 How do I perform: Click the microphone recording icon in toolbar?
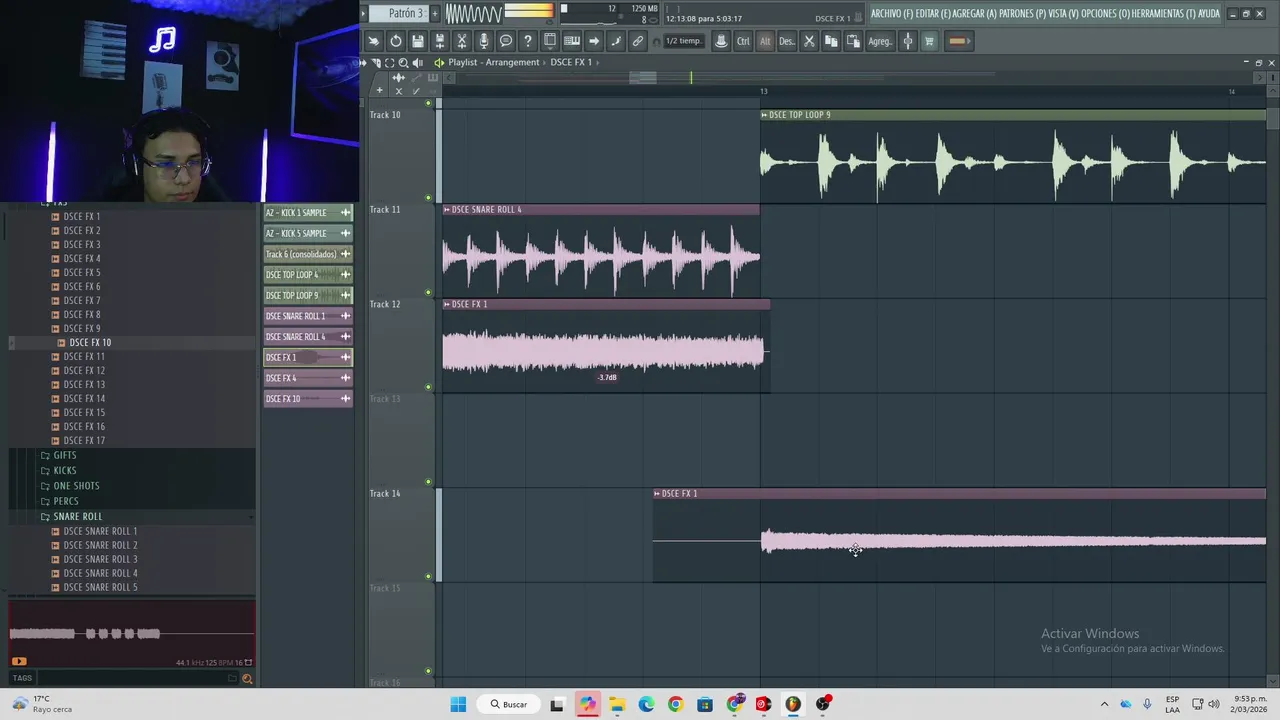(484, 41)
